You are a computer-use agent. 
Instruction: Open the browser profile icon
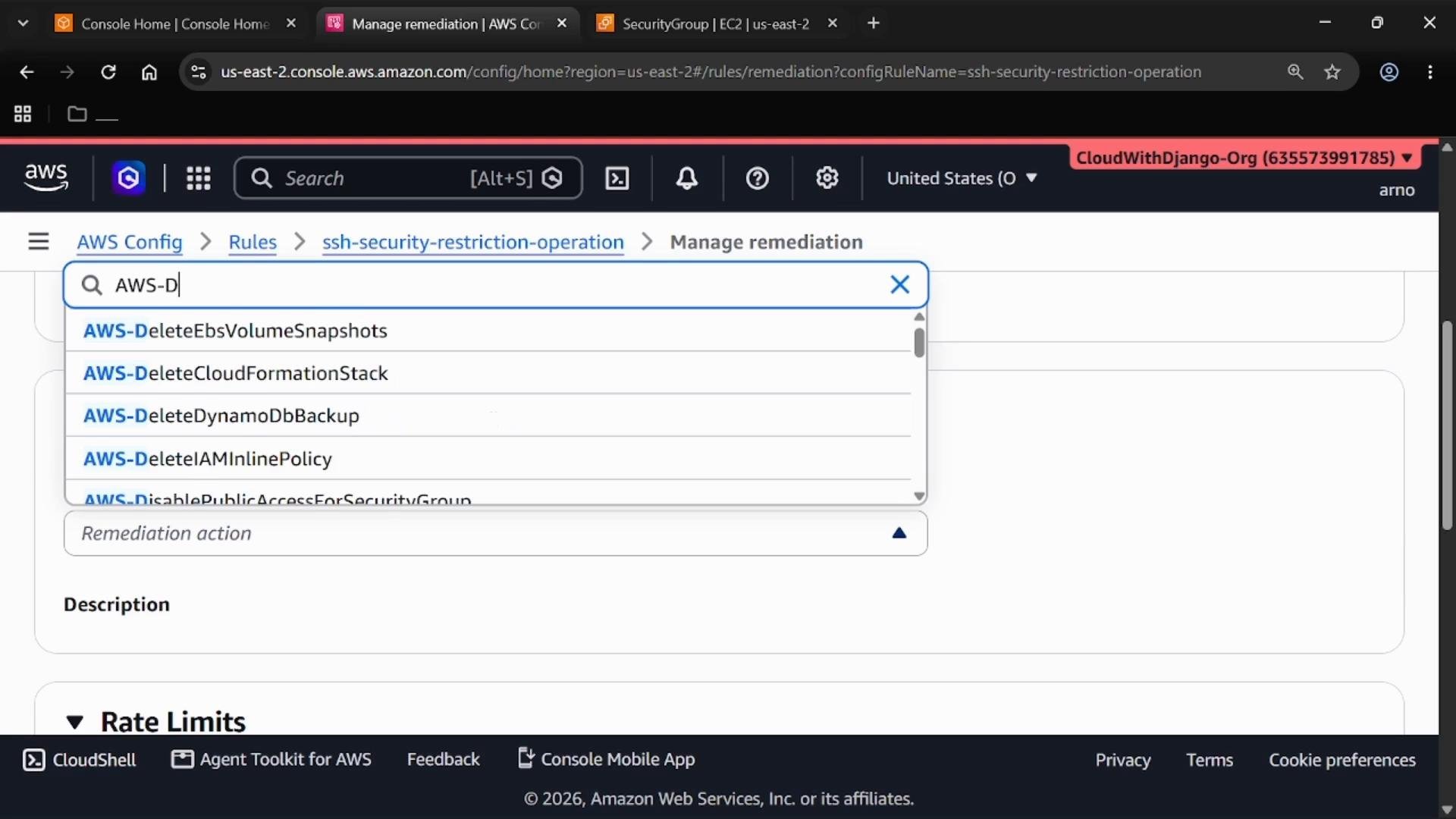pos(1389,72)
